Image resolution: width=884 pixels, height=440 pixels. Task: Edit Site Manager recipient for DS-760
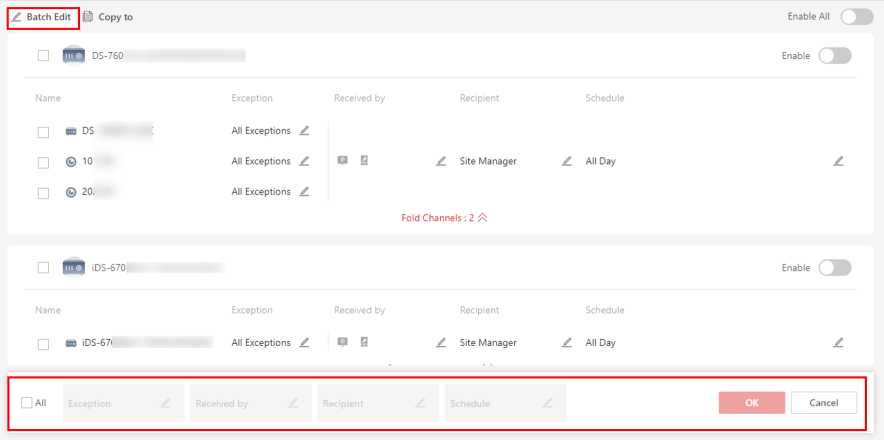pos(567,161)
